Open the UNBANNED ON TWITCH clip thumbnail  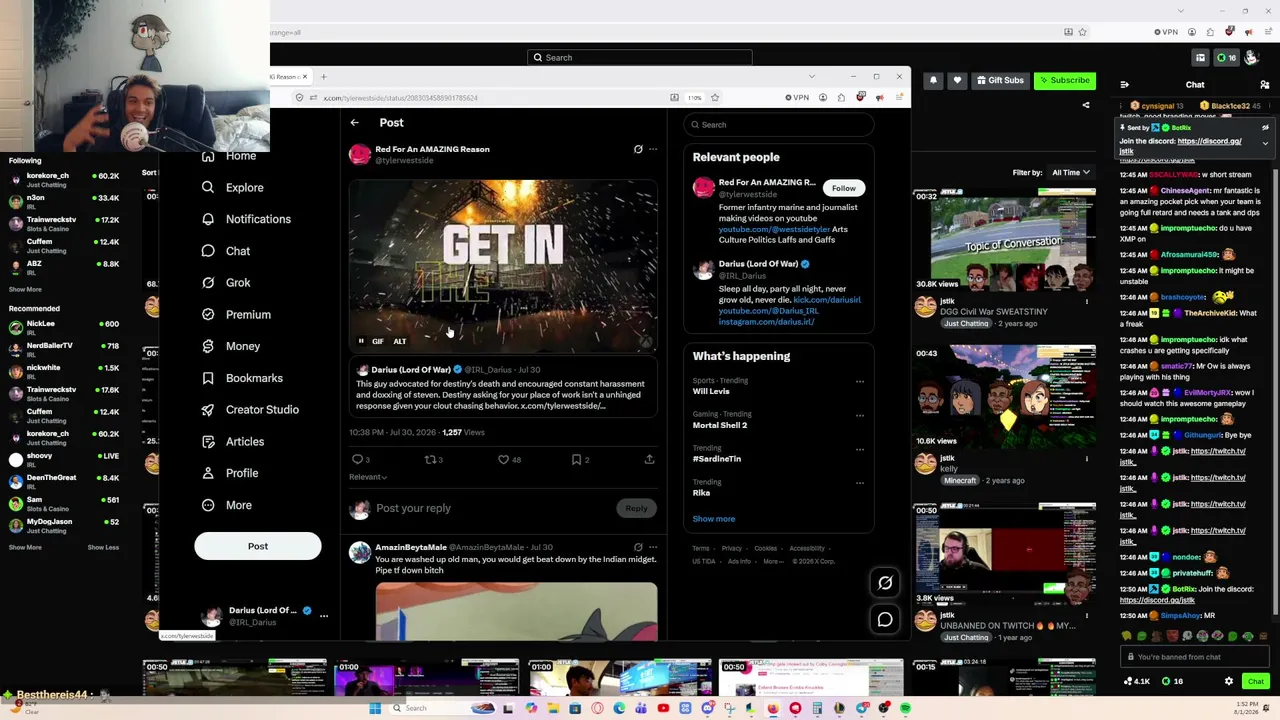[1004, 553]
